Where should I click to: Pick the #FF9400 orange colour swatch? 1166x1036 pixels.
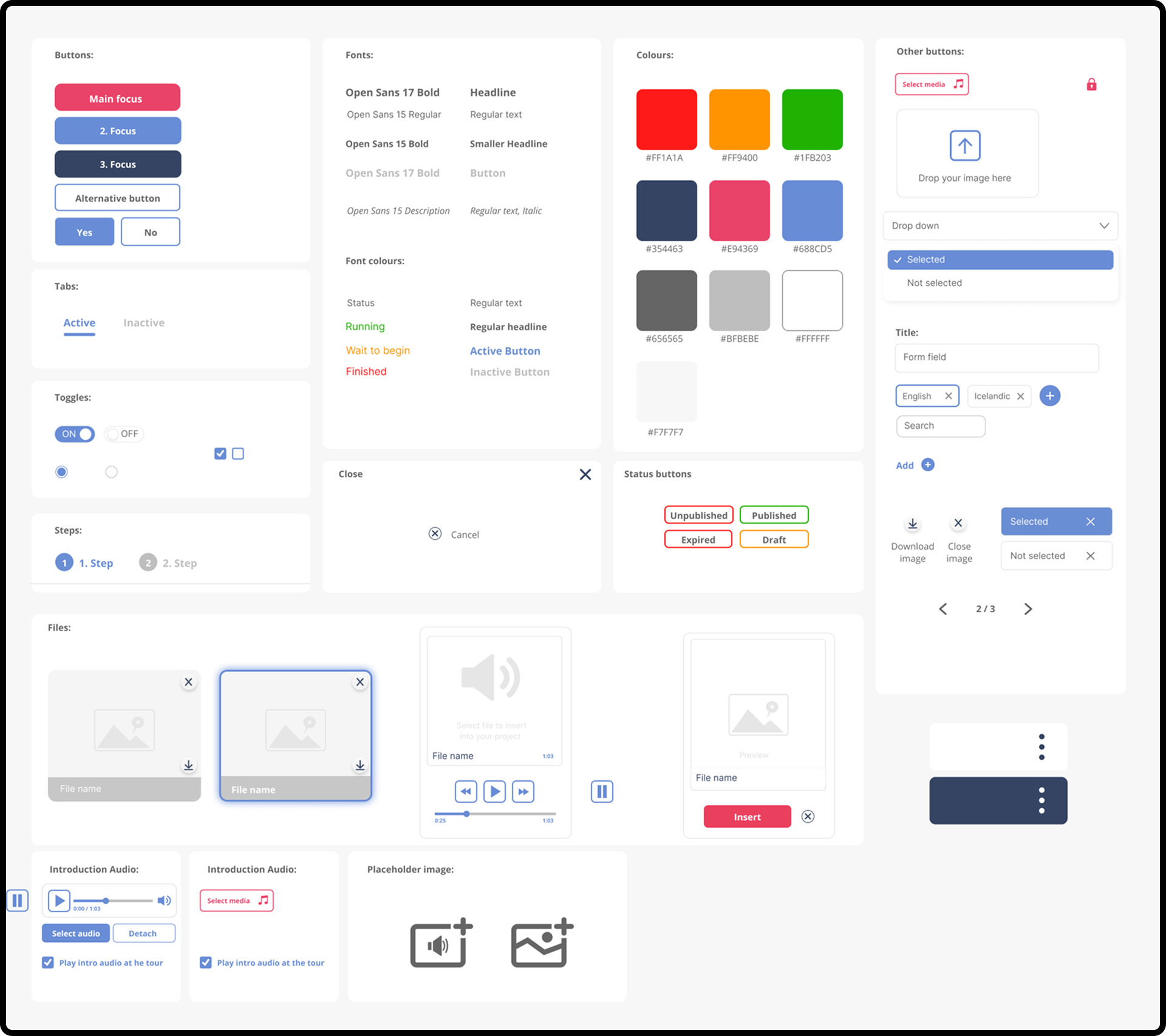739,119
